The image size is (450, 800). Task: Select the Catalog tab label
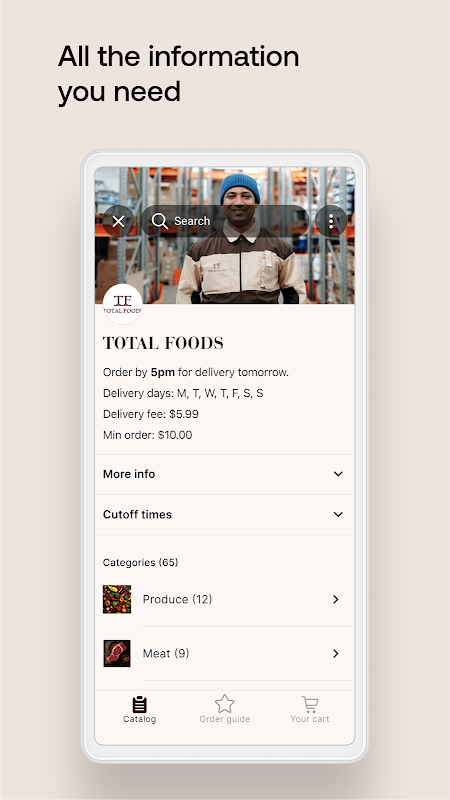[139, 719]
